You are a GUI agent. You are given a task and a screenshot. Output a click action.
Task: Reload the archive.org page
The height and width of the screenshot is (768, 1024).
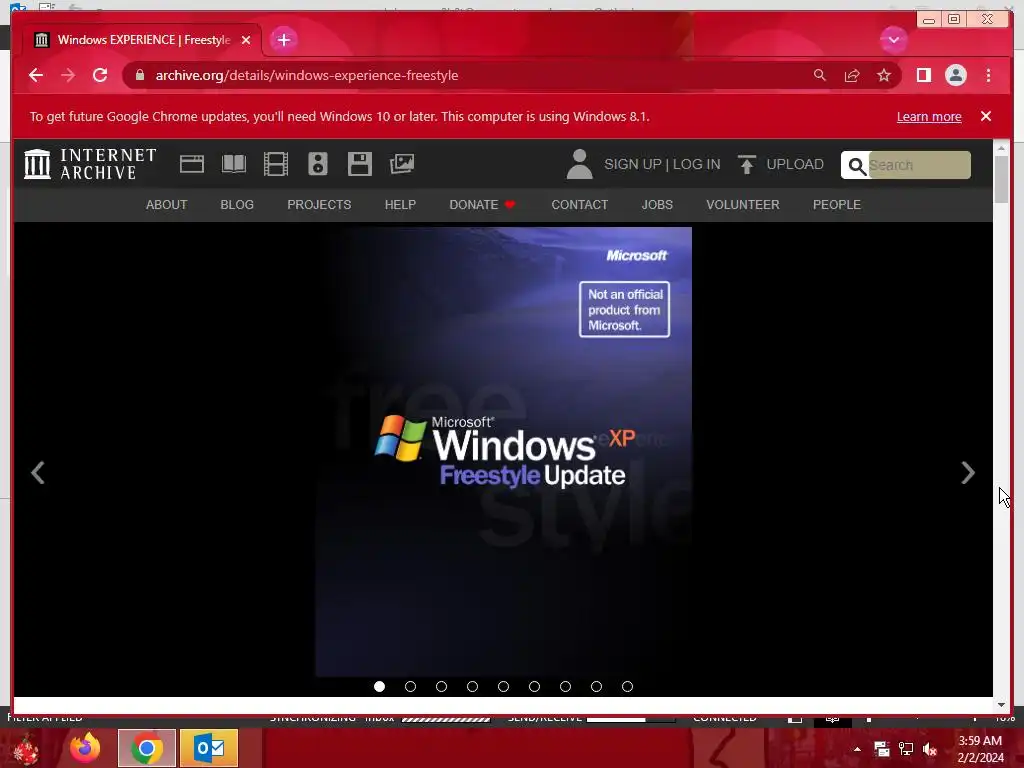click(x=100, y=75)
